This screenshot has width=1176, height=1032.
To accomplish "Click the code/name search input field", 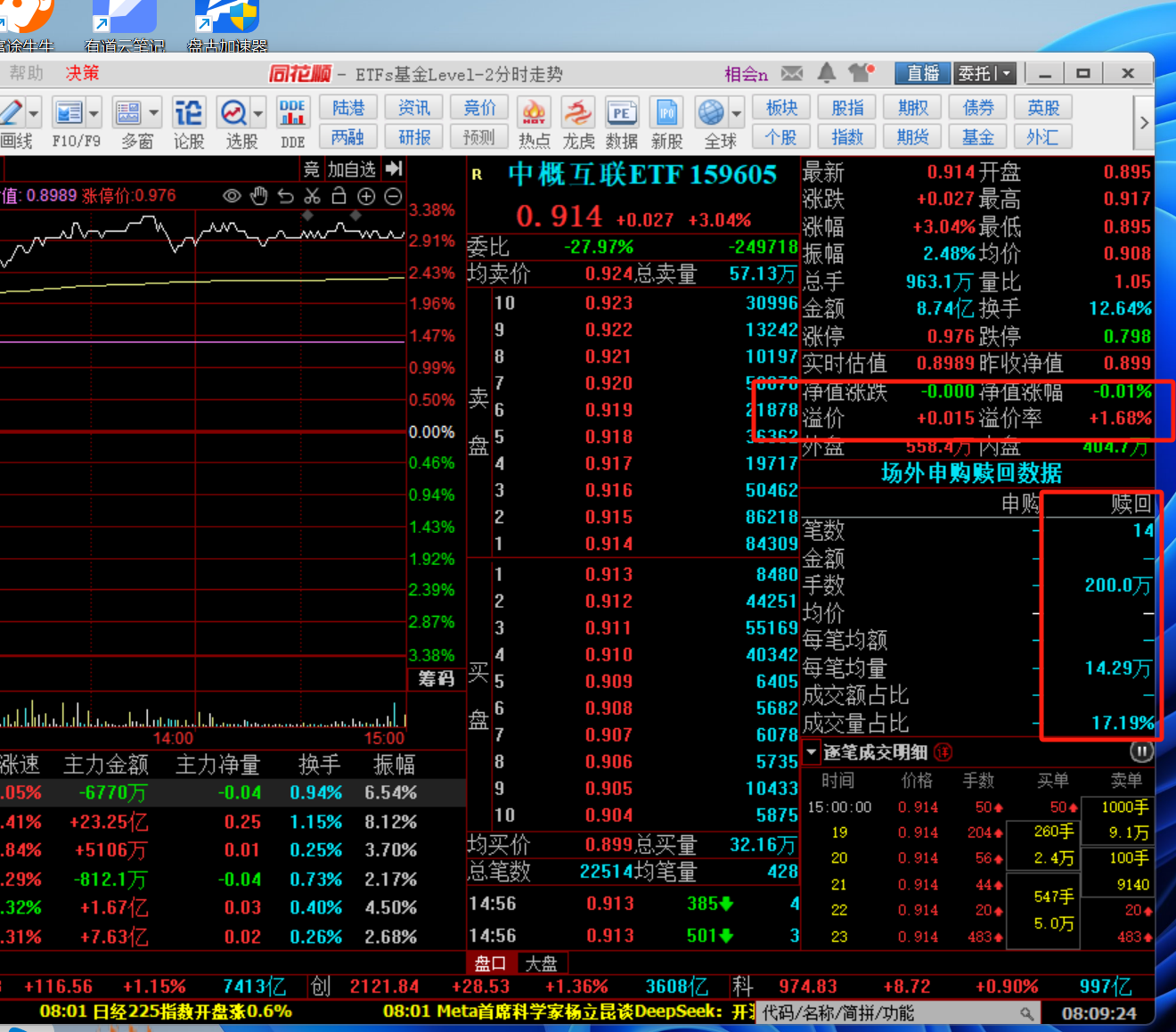I will 886,1013.
